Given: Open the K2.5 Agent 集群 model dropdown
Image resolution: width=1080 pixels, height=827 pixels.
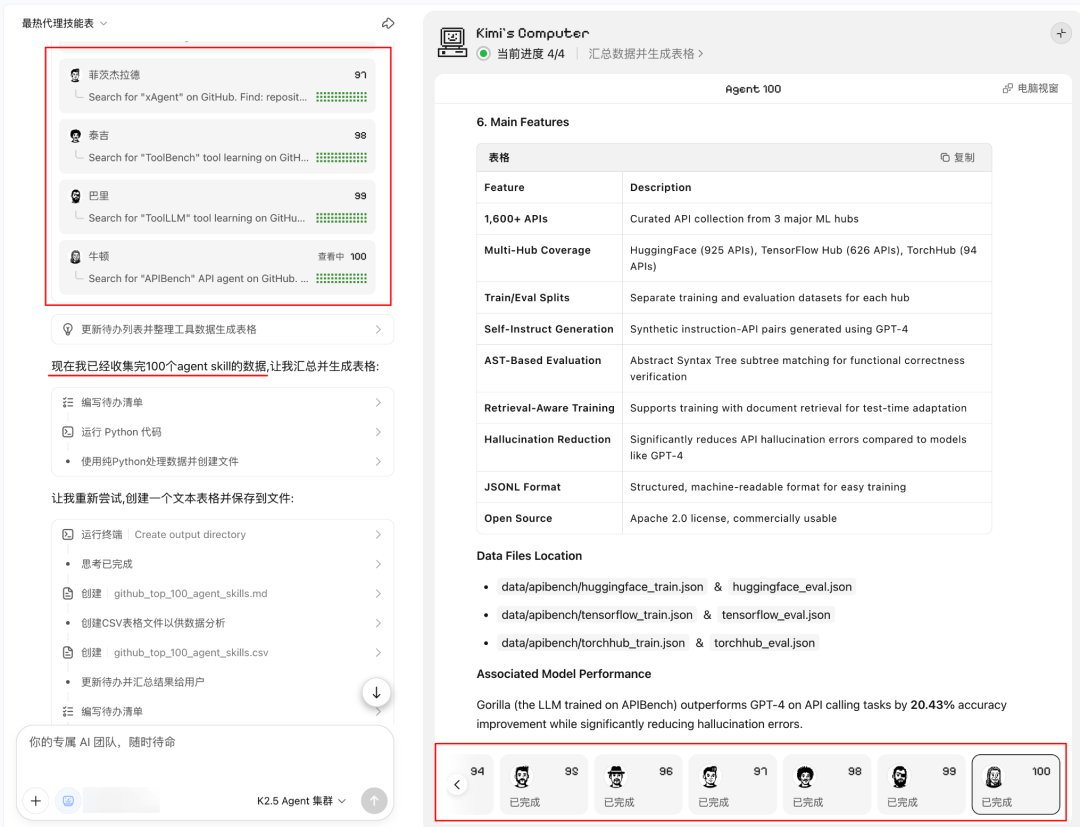Looking at the screenshot, I should point(301,801).
